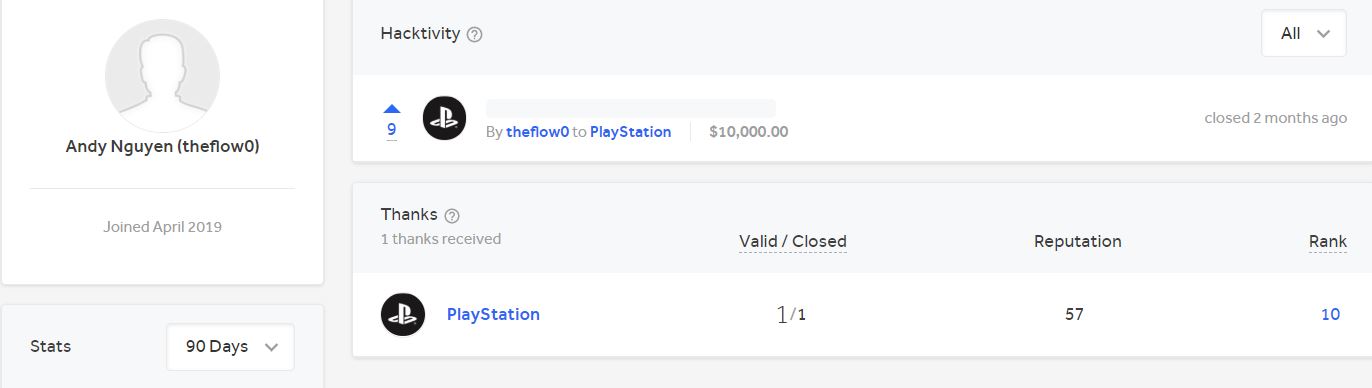Image resolution: width=1372 pixels, height=388 pixels.
Task: Click the vote count 9
Action: [392, 129]
